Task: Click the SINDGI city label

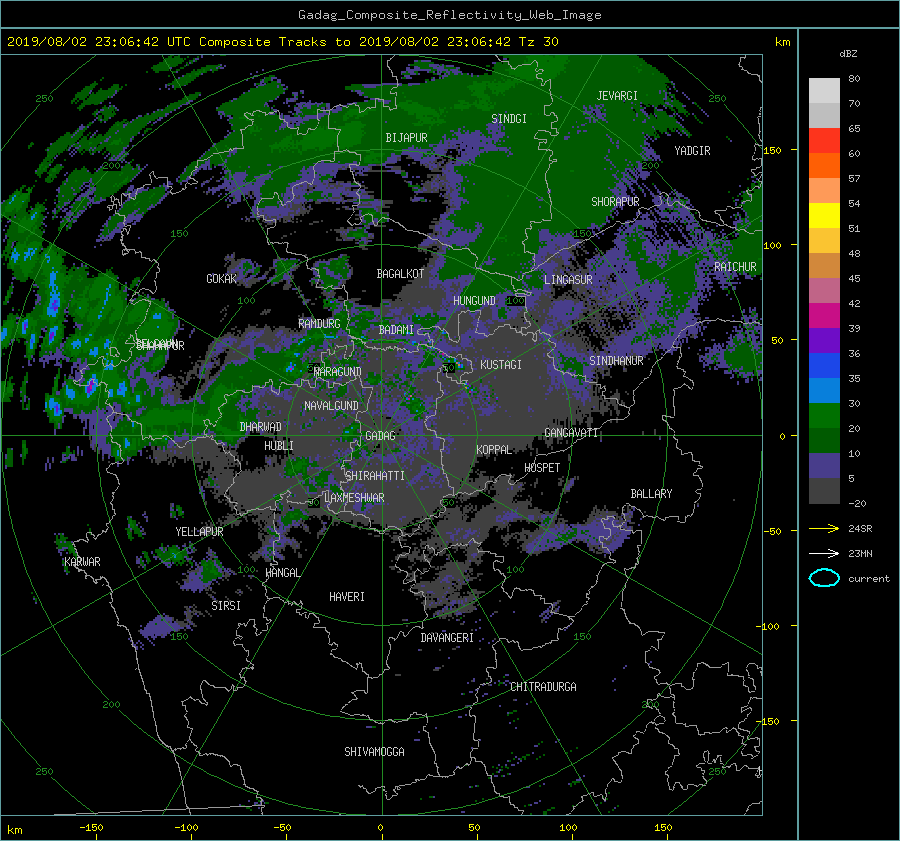Action: [x=509, y=119]
